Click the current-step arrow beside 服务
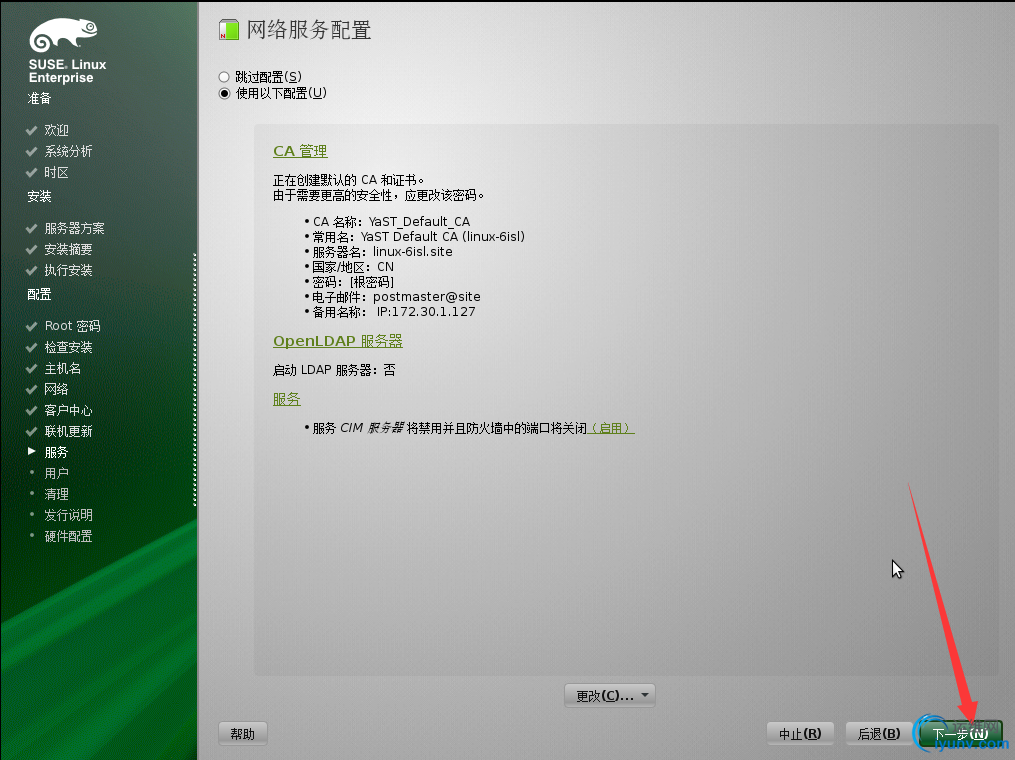Viewport: 1015px width, 760px height. 31,451
